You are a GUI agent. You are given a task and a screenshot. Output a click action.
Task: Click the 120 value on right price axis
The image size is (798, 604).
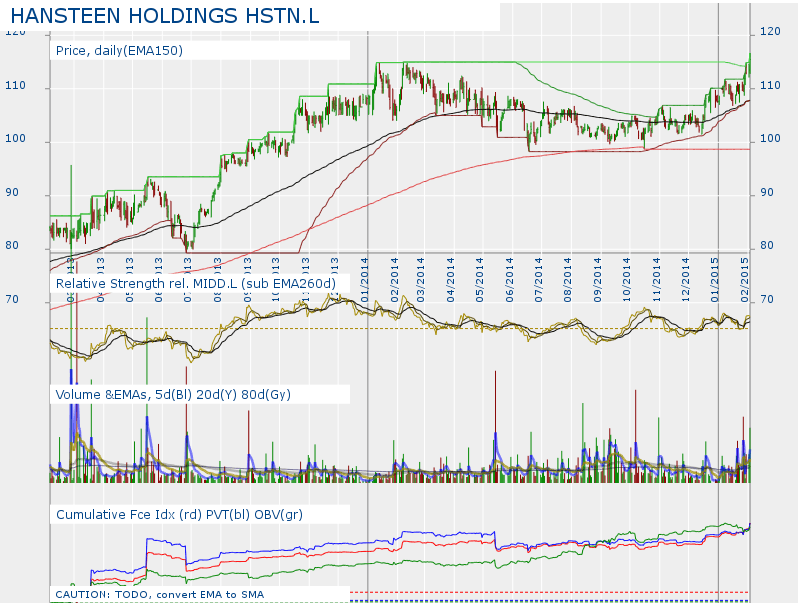click(770, 32)
